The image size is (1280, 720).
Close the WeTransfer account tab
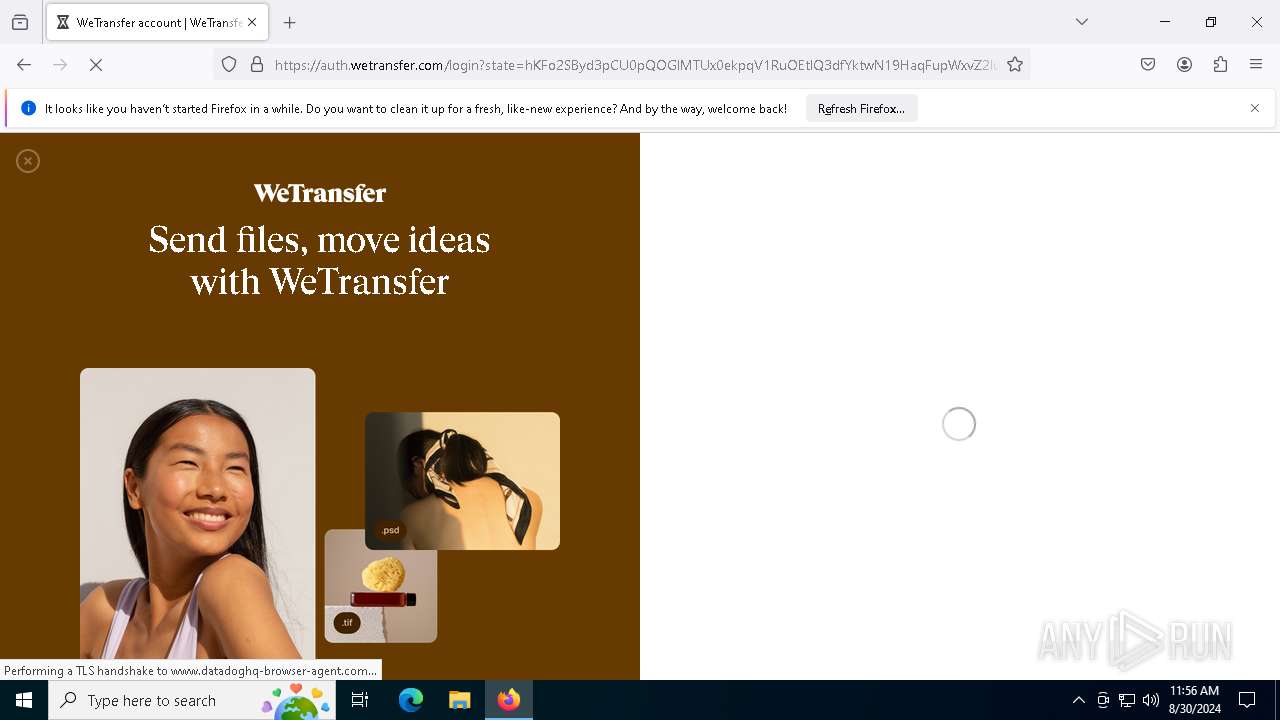pos(252,22)
